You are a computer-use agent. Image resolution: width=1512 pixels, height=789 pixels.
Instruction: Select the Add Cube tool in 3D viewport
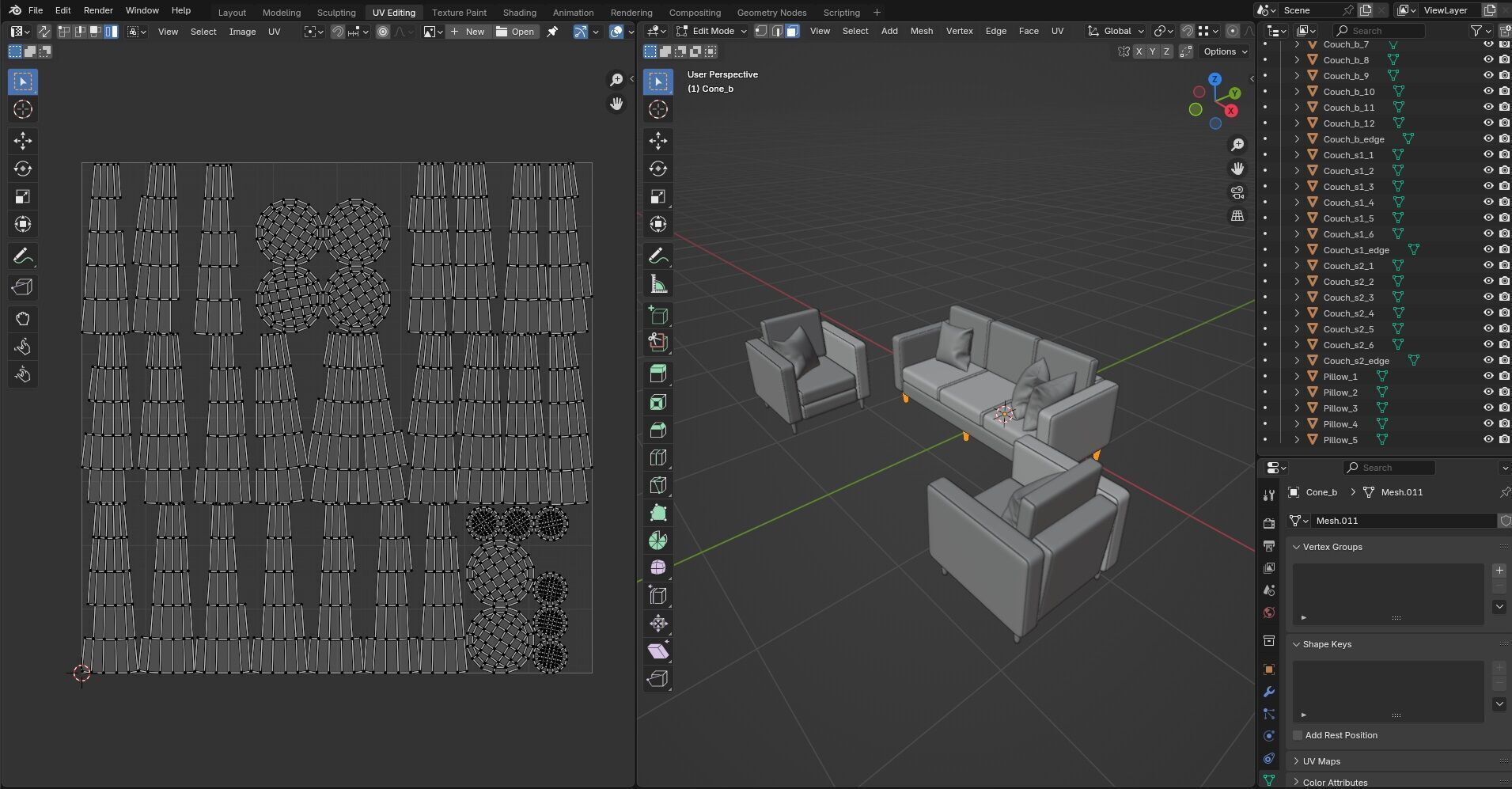tap(658, 315)
